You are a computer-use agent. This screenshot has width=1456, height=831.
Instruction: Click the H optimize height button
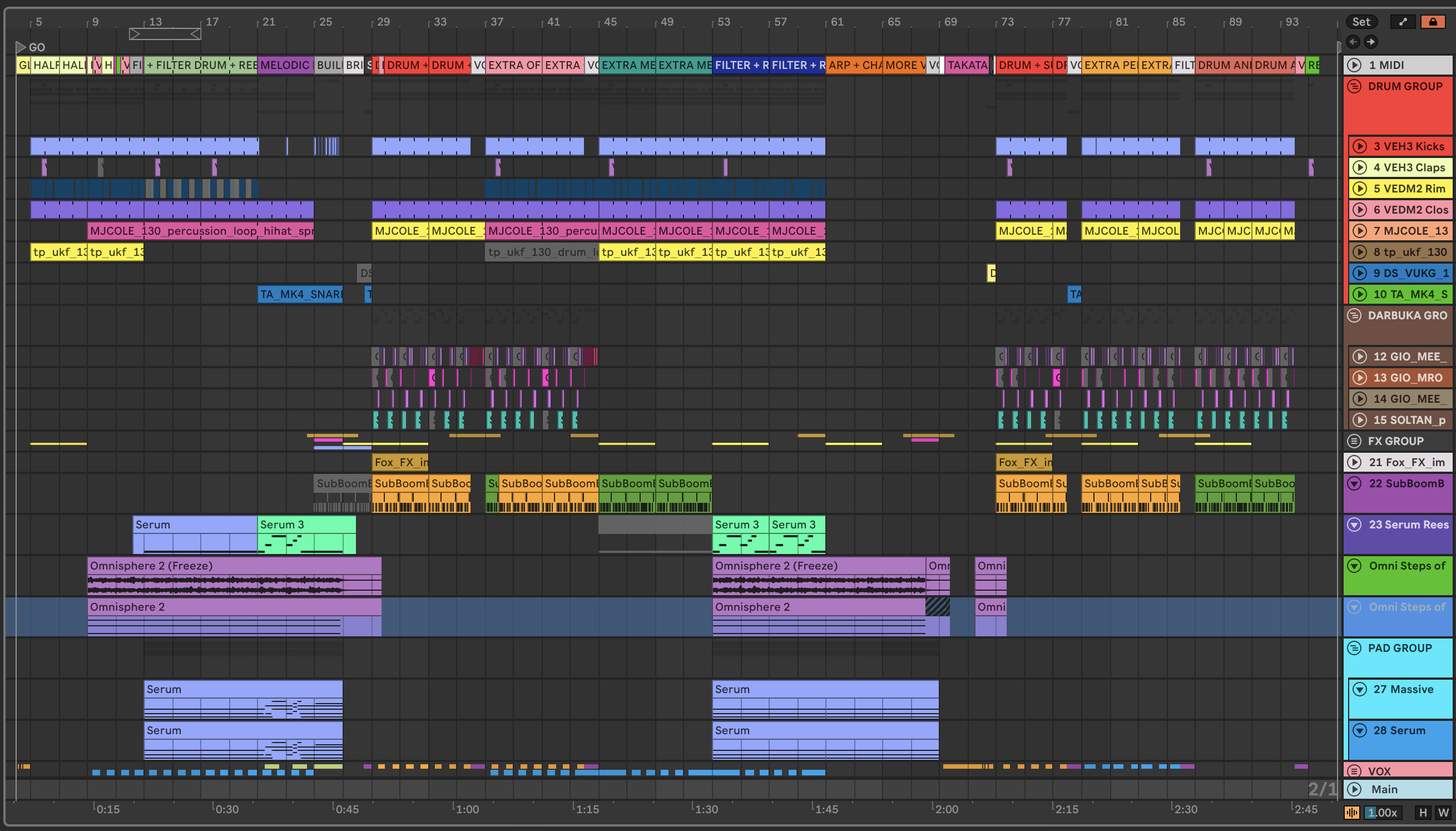tap(1423, 812)
